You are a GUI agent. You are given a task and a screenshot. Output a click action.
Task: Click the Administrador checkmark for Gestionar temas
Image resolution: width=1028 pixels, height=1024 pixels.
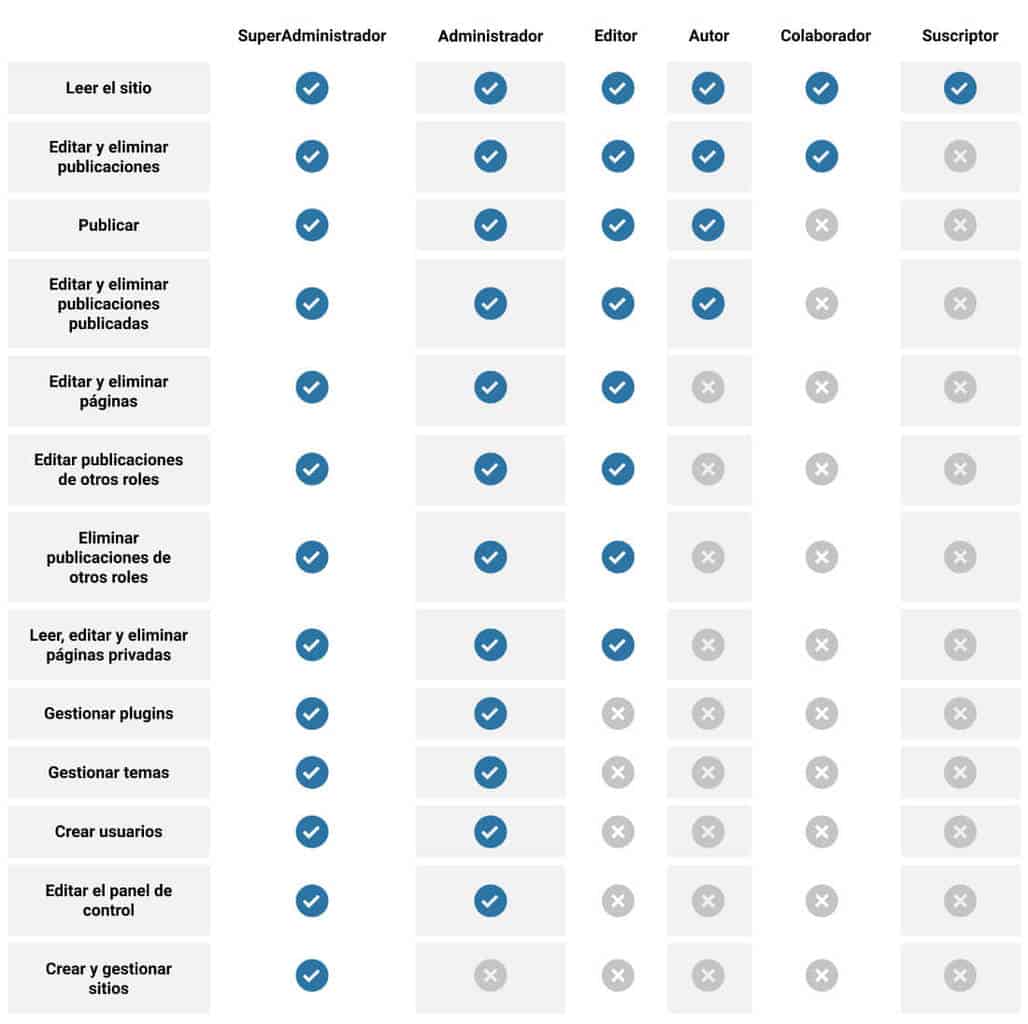tap(490, 772)
